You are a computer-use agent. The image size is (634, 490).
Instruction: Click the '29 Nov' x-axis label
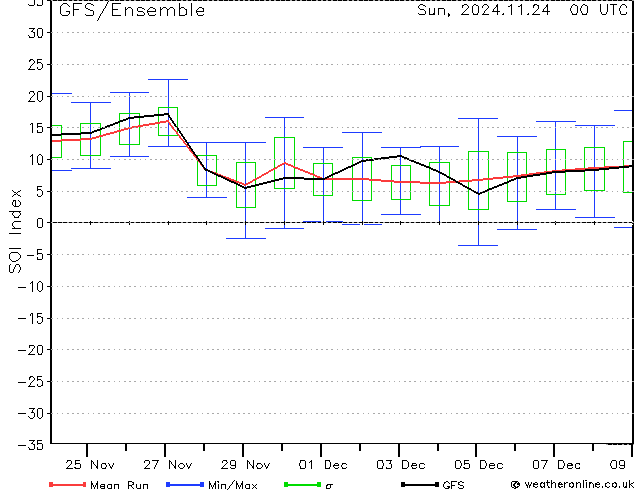(245, 465)
